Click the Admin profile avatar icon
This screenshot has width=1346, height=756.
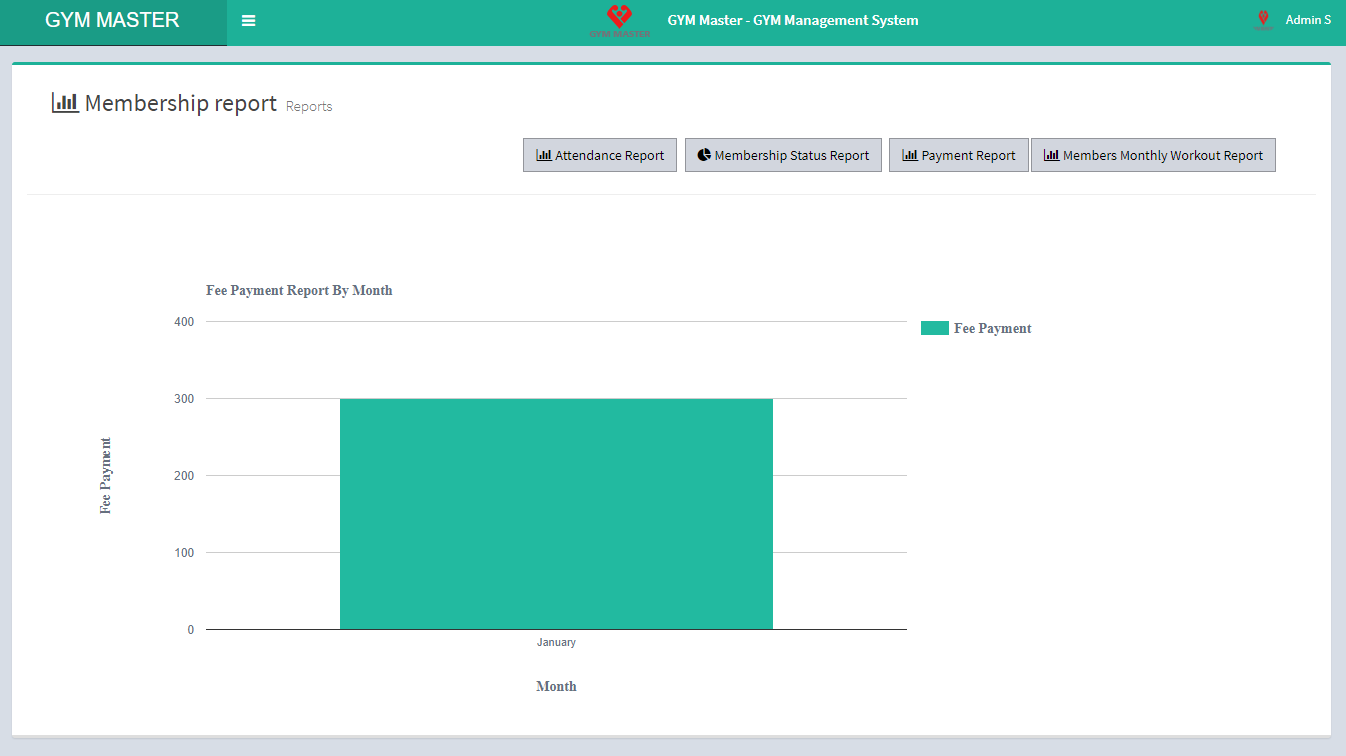pos(1263,20)
